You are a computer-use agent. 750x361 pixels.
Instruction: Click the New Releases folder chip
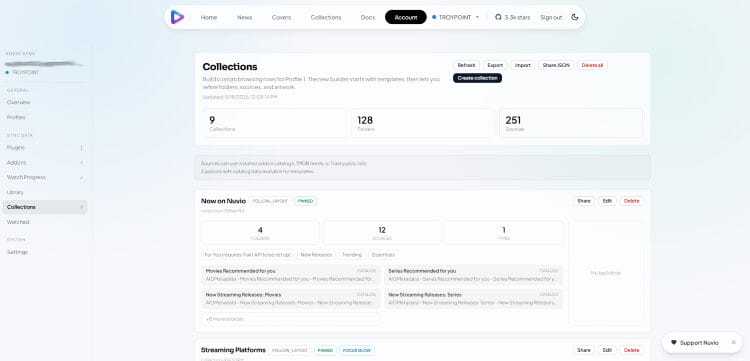tap(316, 255)
